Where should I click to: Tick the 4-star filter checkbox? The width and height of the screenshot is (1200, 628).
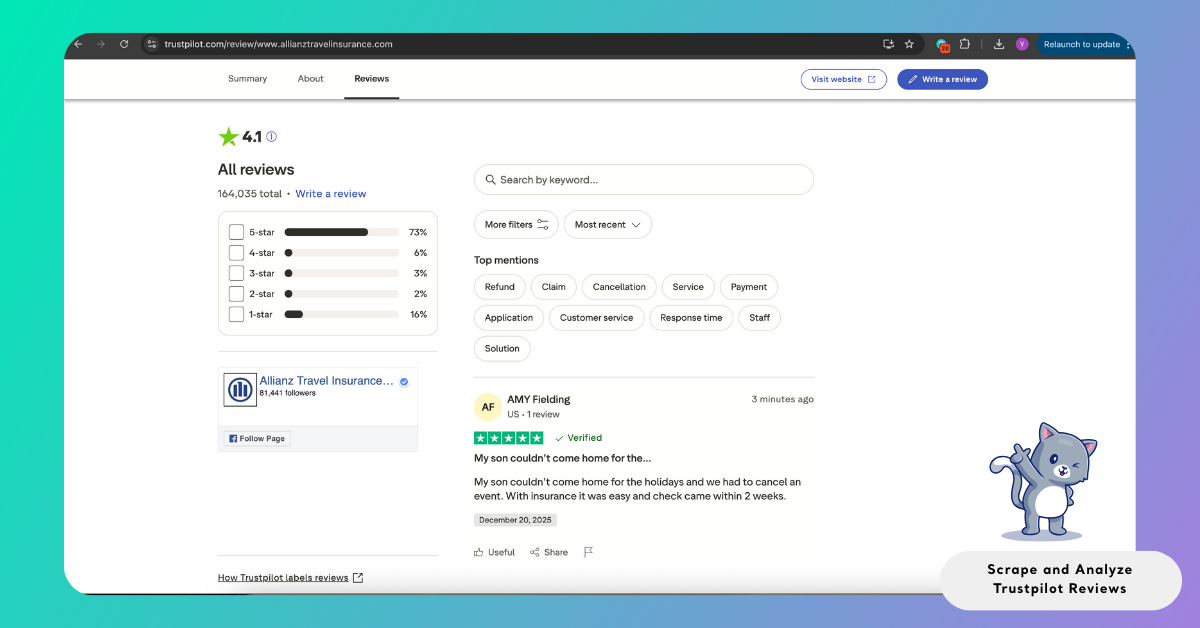(x=236, y=253)
